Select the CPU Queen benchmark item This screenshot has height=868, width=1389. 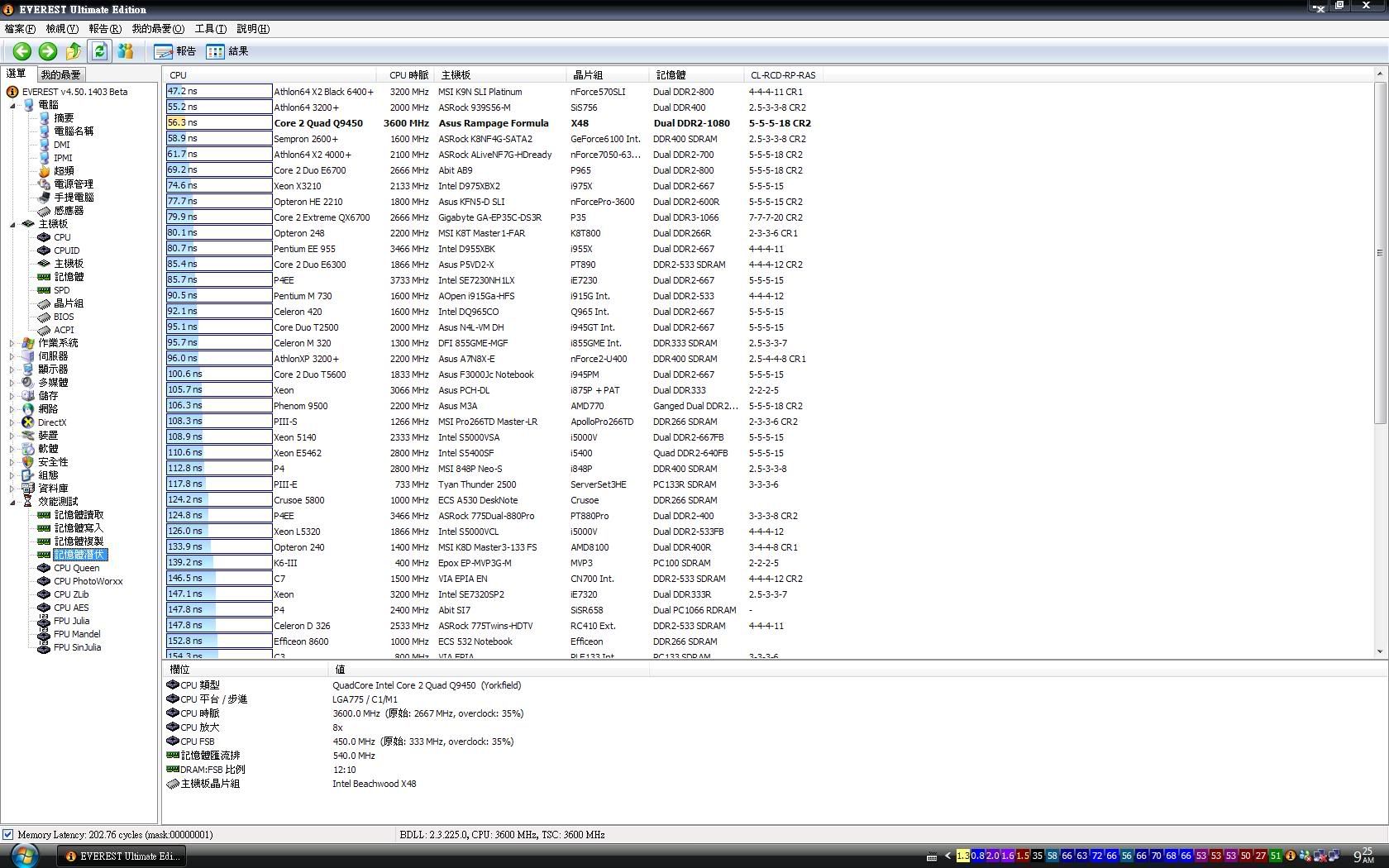click(76, 568)
